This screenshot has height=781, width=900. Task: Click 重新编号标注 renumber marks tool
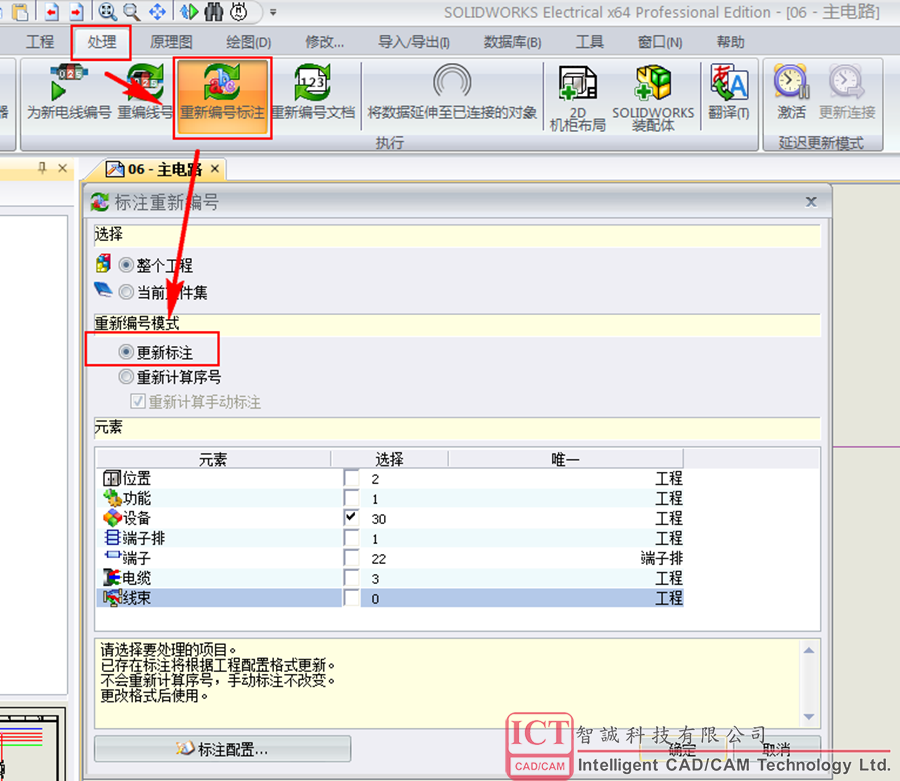click(222, 96)
